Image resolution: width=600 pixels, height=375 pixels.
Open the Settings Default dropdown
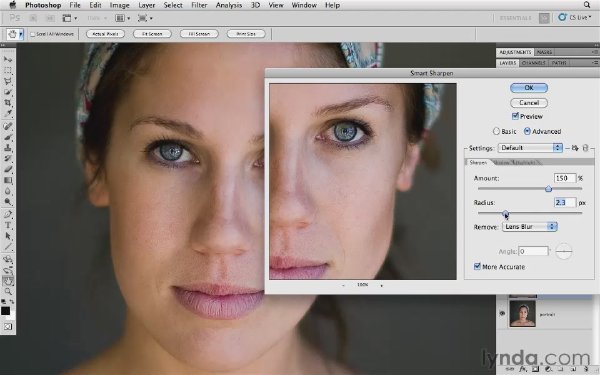(530, 148)
